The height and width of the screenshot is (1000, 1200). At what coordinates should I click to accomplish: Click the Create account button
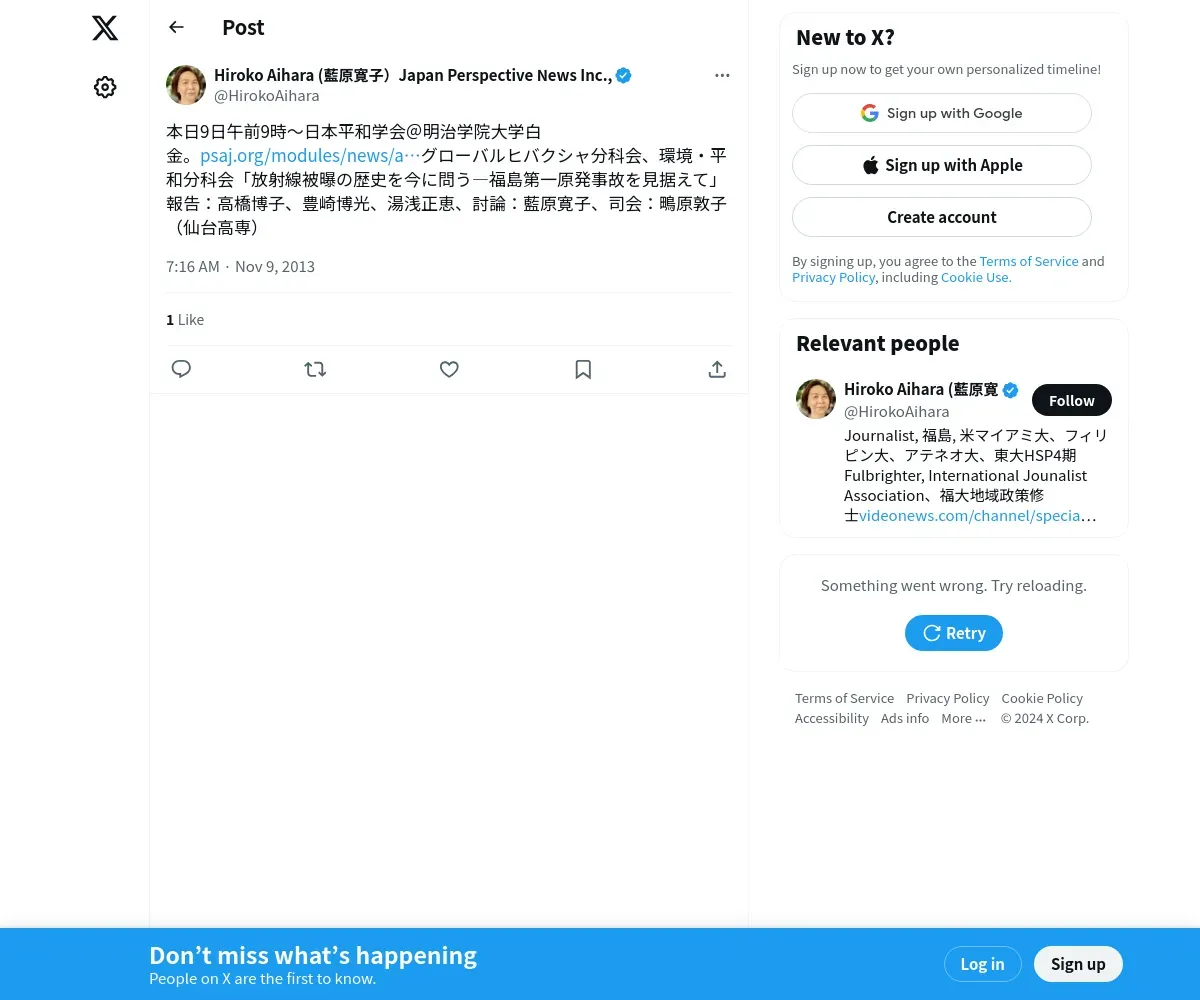coord(942,217)
